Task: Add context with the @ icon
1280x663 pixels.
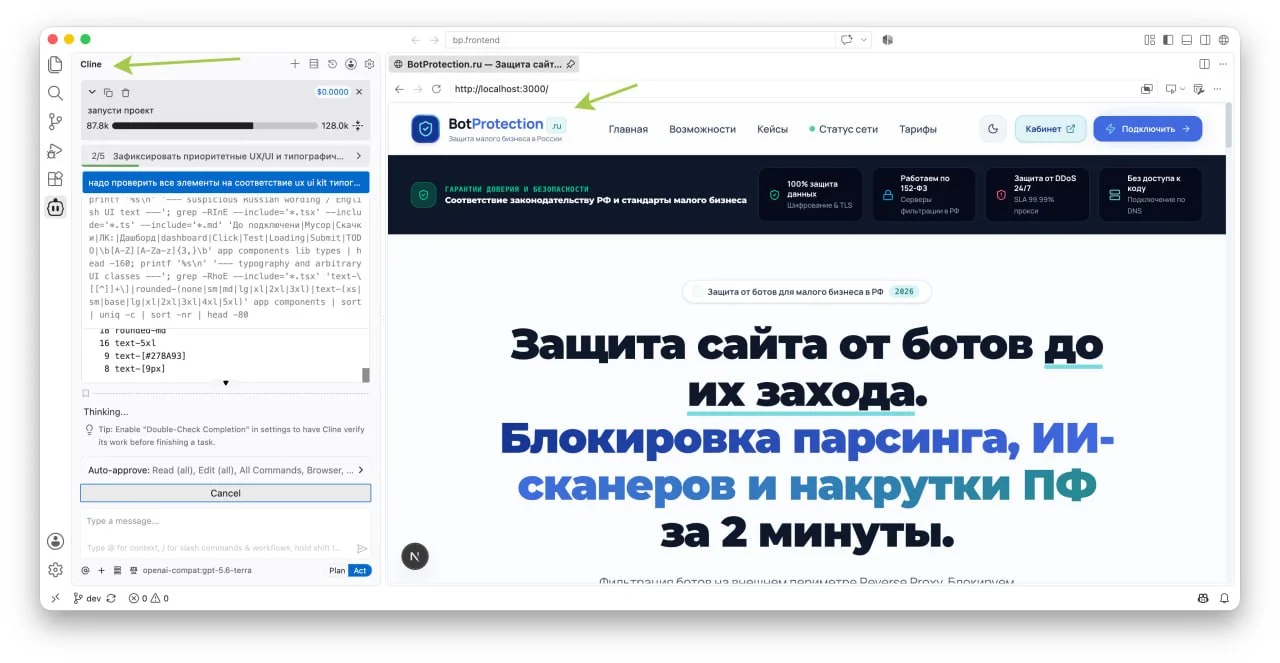Action: [x=86, y=570]
